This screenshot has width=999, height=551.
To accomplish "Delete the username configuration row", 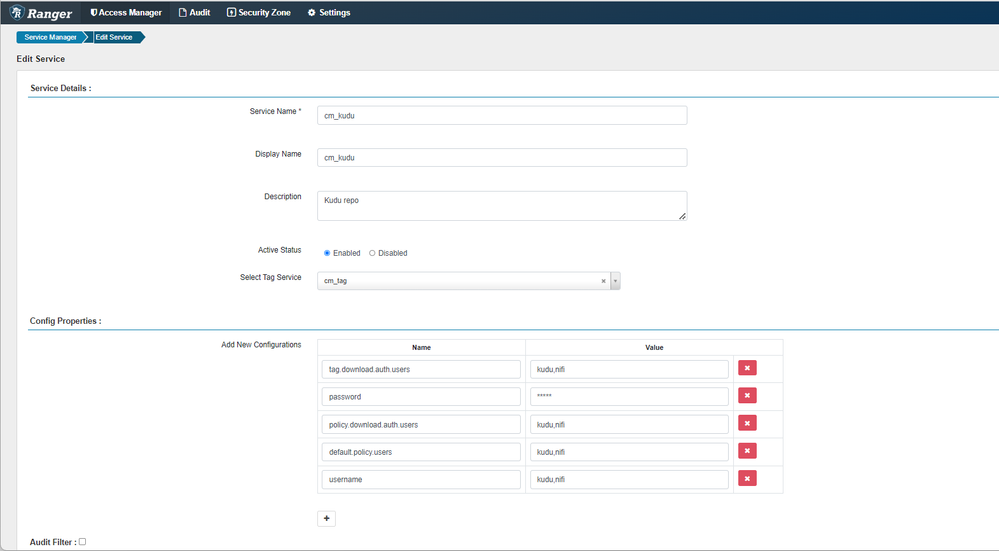I will [x=747, y=478].
